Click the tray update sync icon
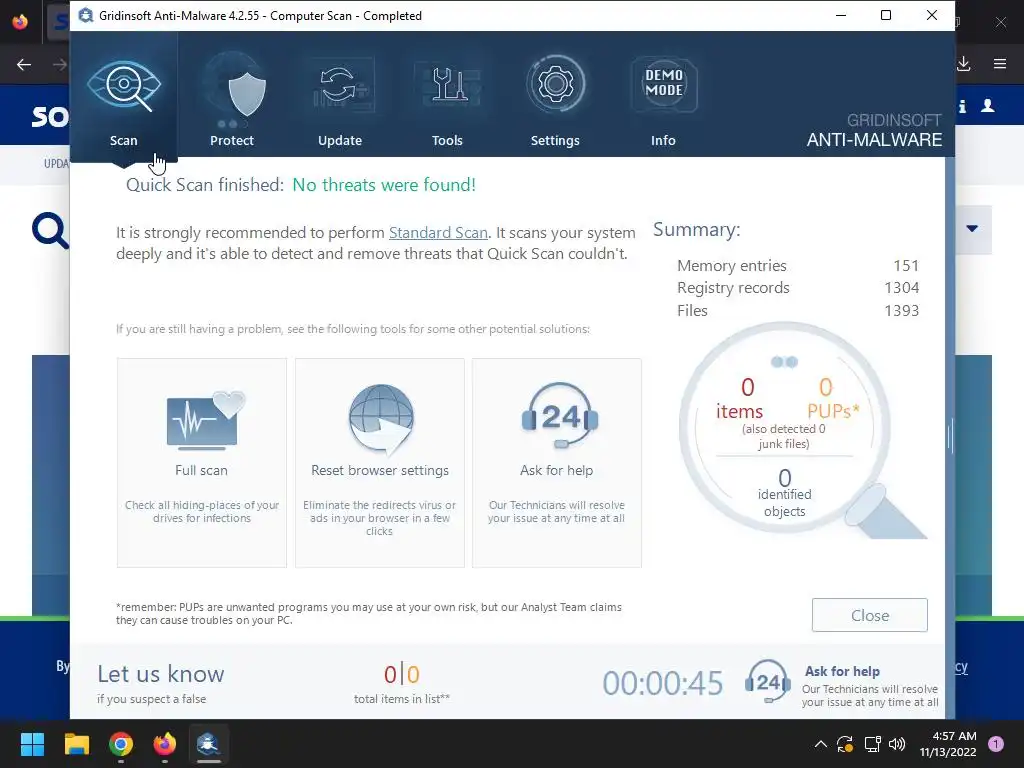The height and width of the screenshot is (768, 1024). pos(845,744)
